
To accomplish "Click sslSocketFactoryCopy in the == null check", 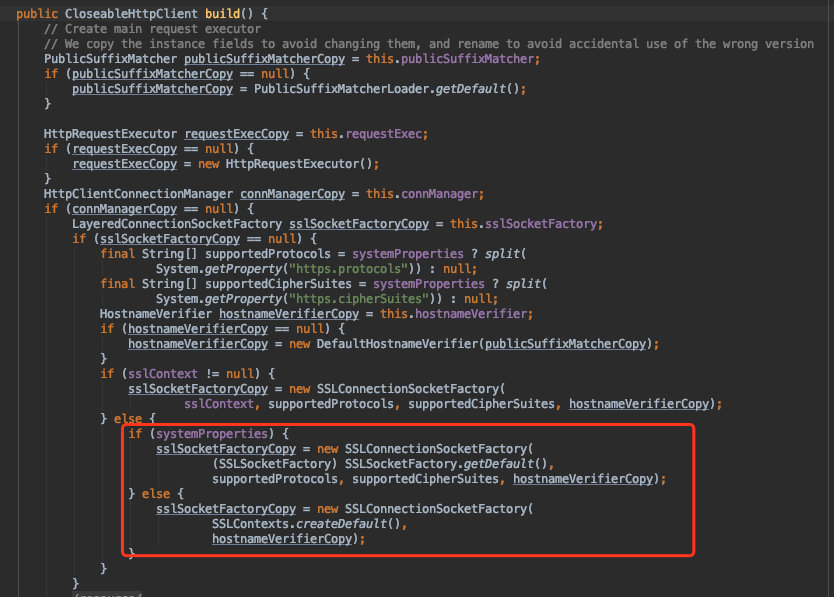I will (x=170, y=238).
